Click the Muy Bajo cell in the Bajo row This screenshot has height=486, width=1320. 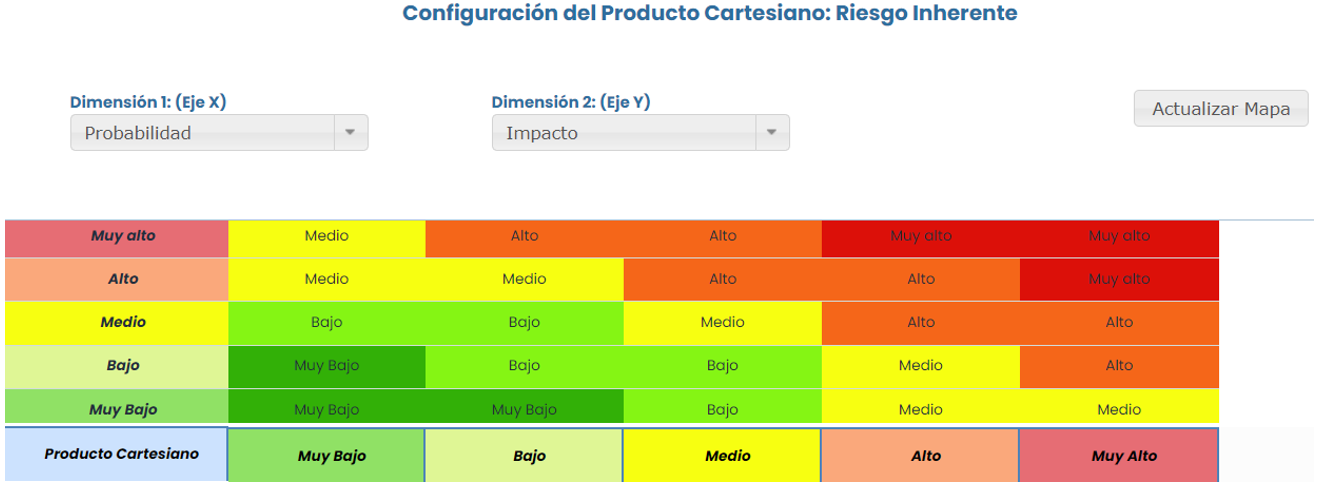pos(327,366)
